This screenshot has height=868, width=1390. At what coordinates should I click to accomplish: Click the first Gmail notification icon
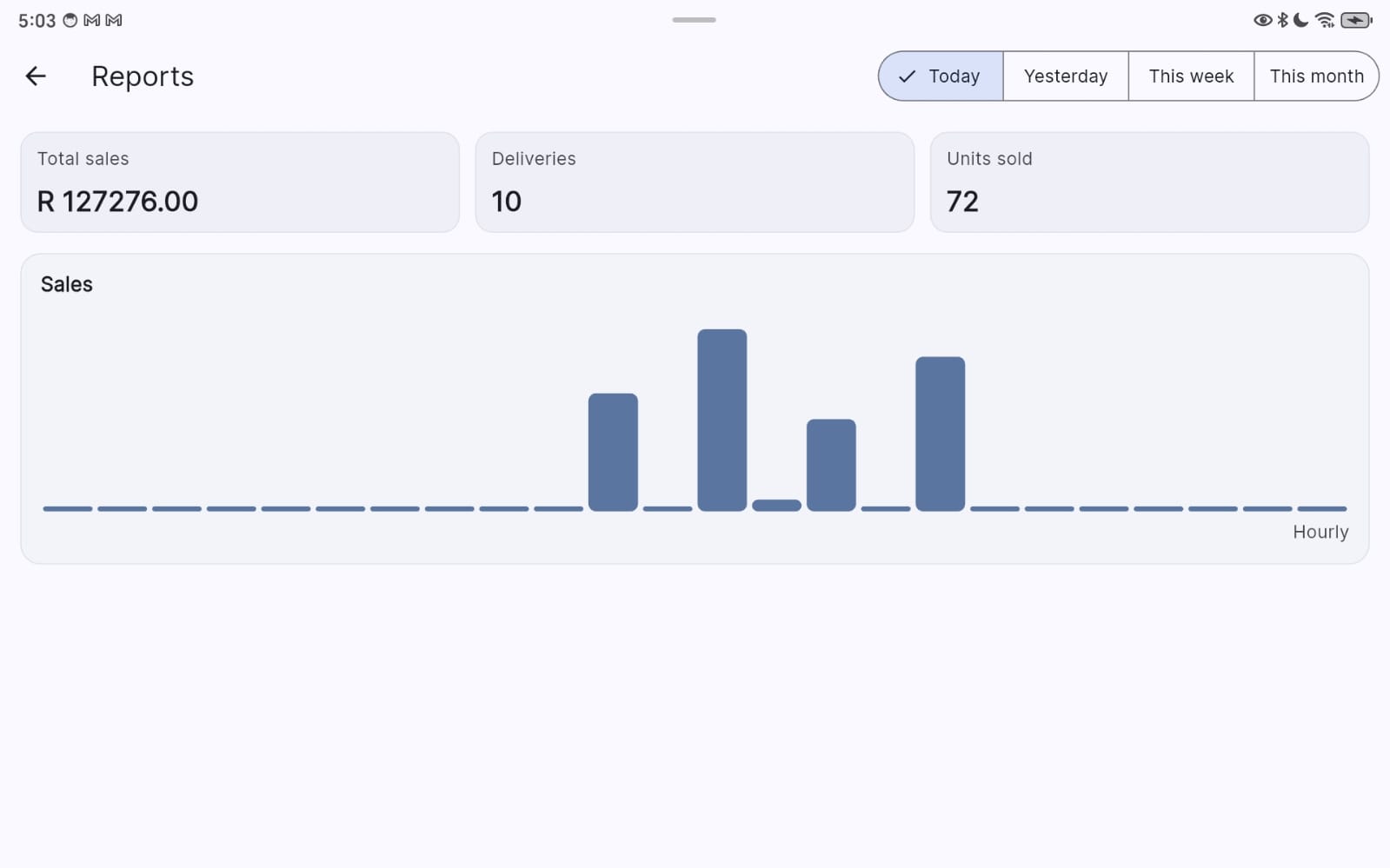coord(91,20)
